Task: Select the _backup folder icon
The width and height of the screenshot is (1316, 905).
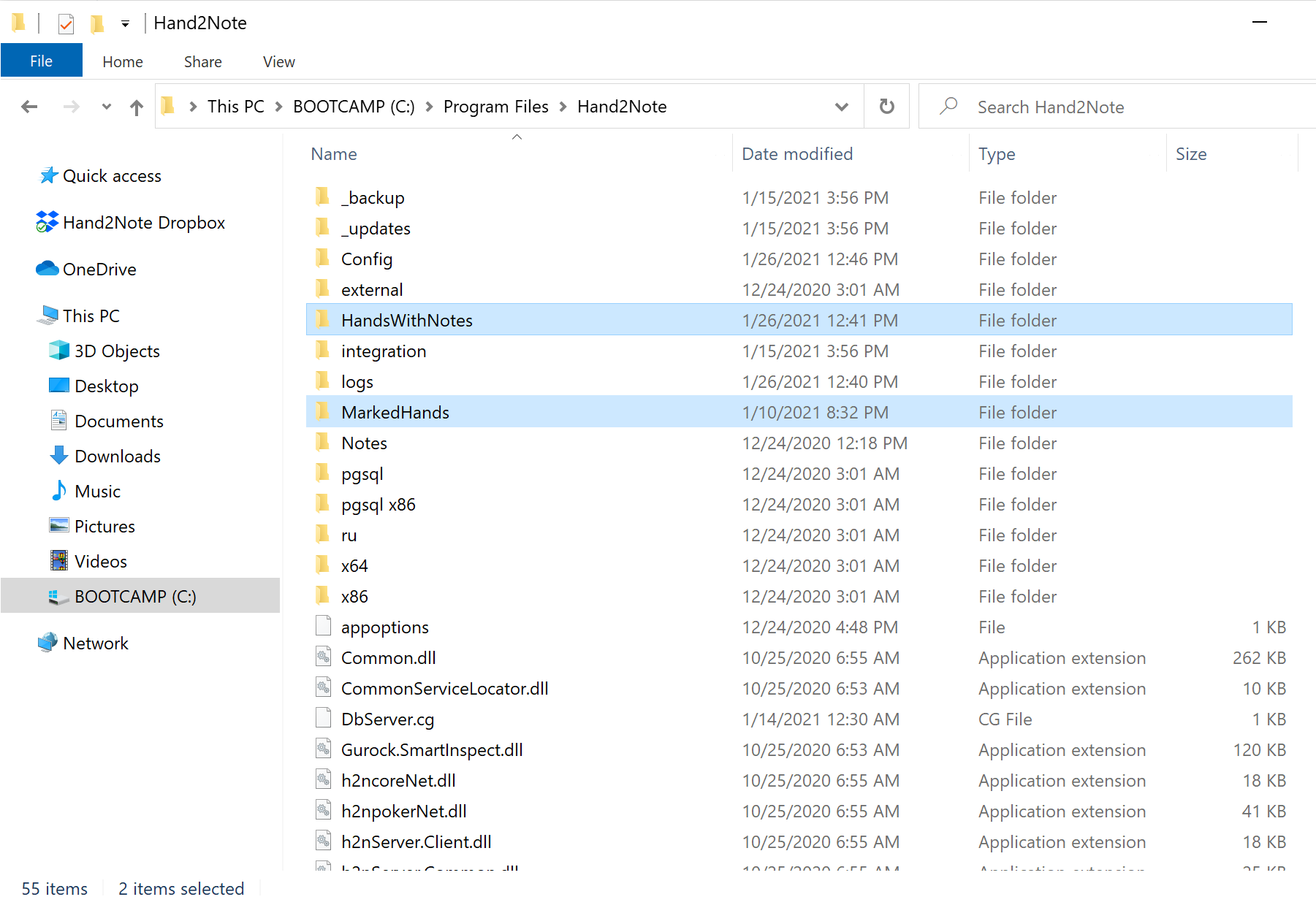Action: (322, 197)
